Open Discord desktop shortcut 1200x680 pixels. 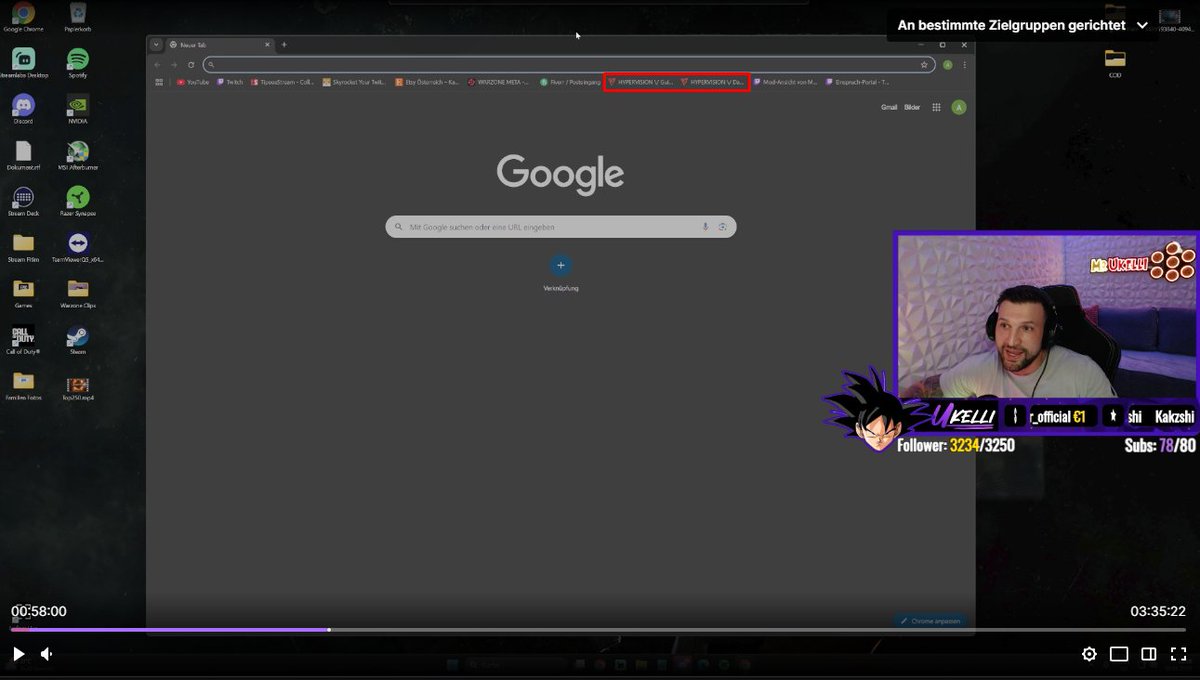(22, 110)
